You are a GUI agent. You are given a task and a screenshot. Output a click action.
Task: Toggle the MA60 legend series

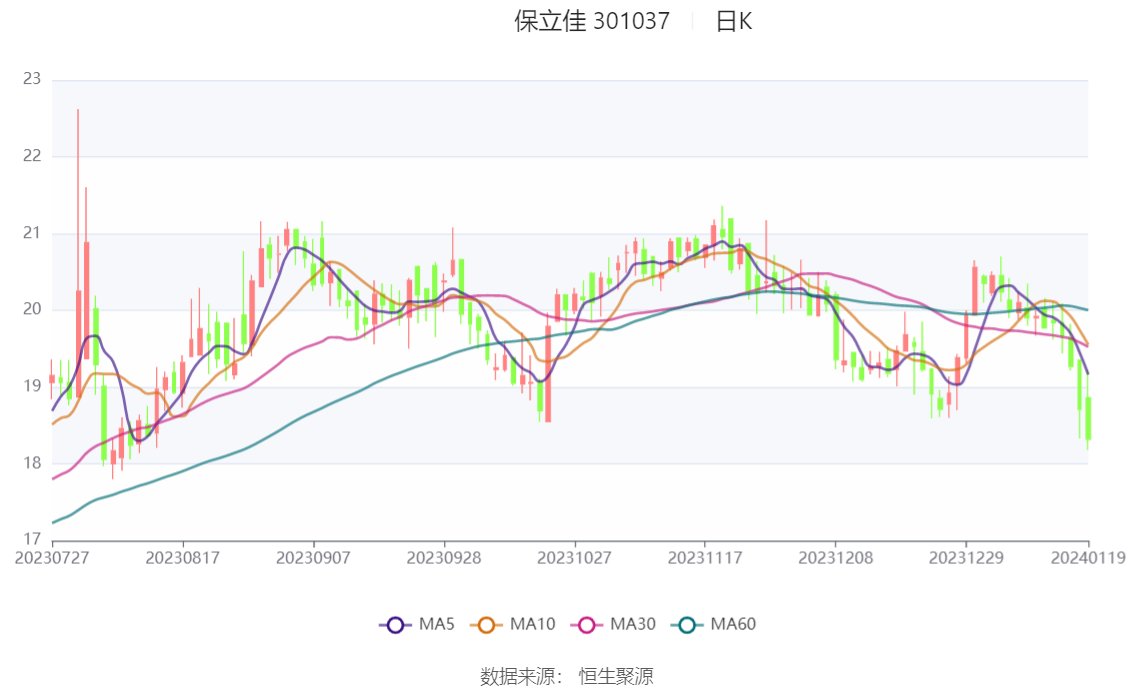714,625
